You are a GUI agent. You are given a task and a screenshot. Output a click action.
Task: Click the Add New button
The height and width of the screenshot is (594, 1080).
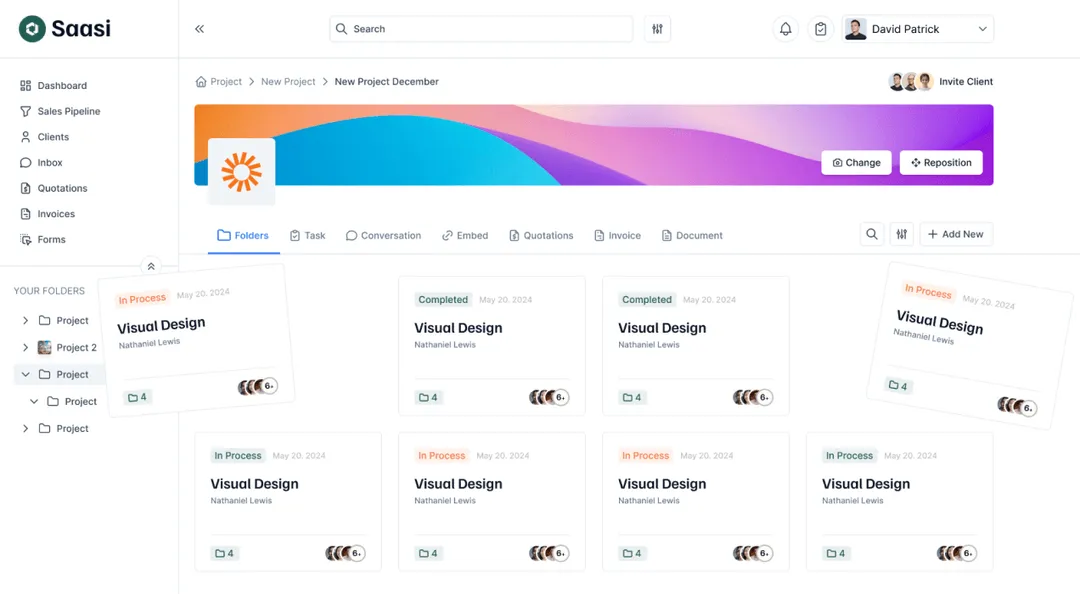coord(955,234)
